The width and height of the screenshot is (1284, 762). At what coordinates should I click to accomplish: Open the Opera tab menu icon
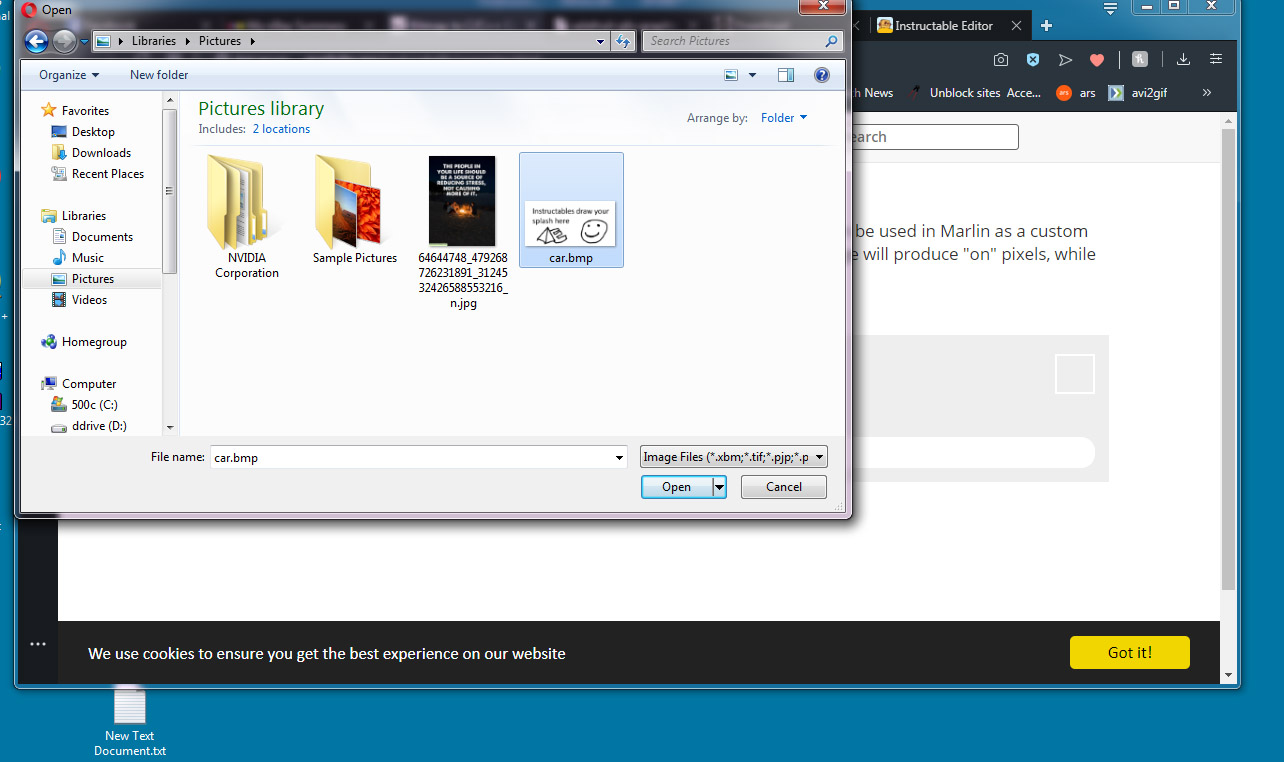(x=1110, y=9)
